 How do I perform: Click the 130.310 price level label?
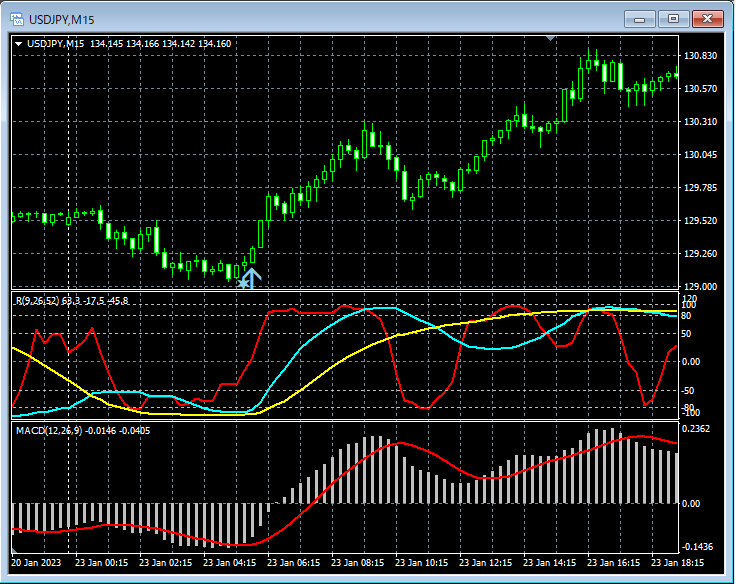700,122
